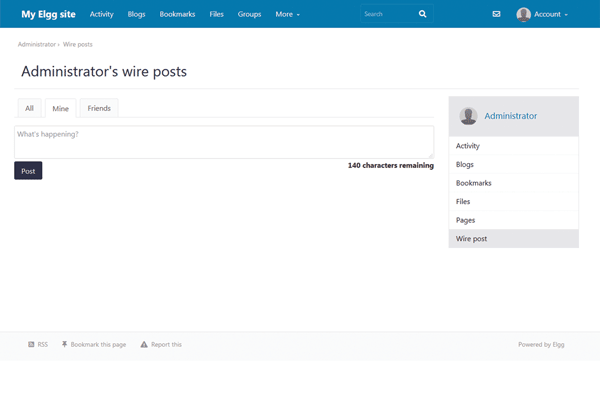This screenshot has width=600, height=400.
Task: Click the RSS feed icon in footer
Action: click(x=31, y=344)
